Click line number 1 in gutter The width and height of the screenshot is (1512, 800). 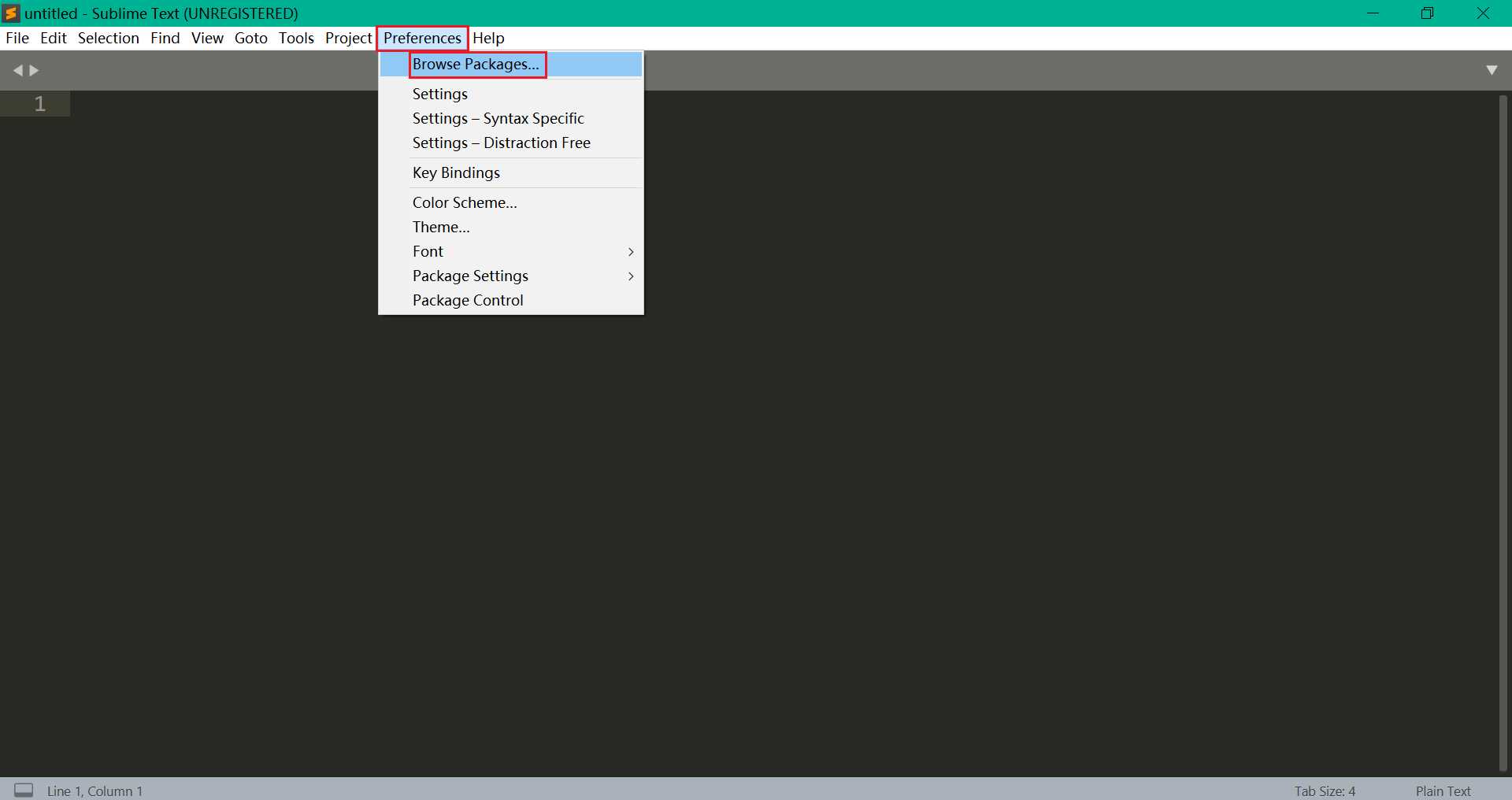(x=40, y=104)
